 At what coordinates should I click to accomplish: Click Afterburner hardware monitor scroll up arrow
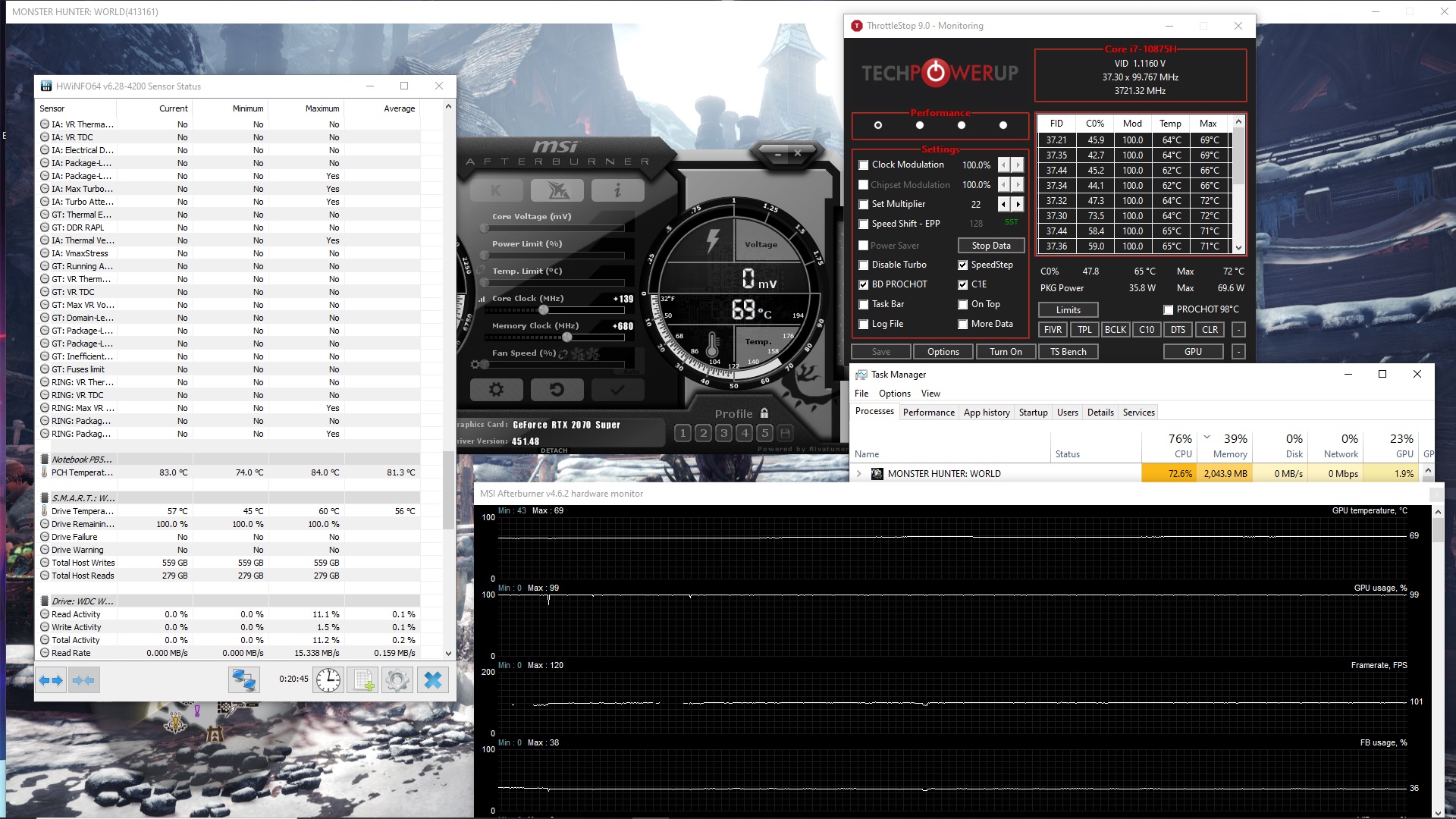(x=1438, y=512)
